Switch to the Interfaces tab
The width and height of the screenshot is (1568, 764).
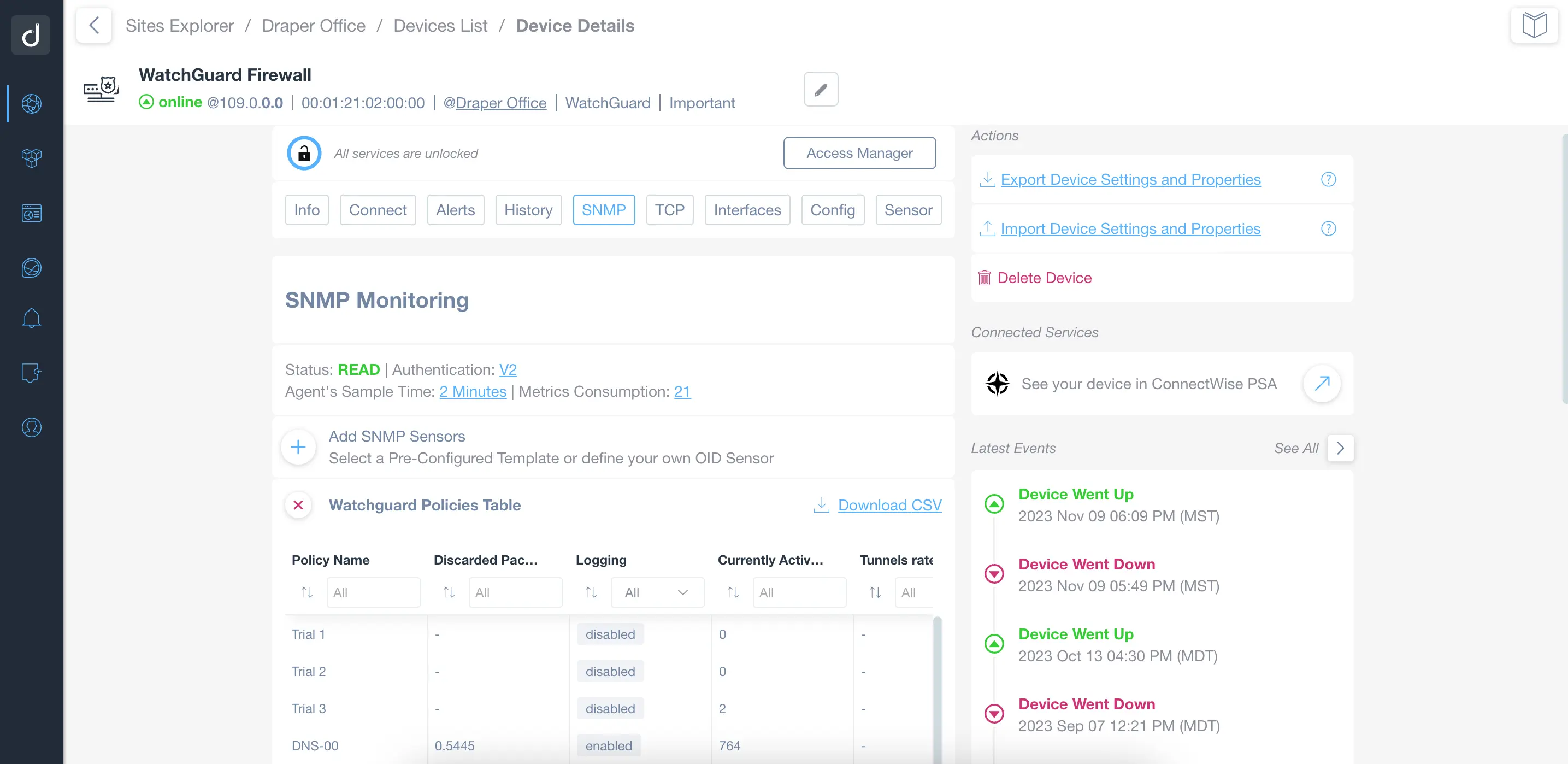point(748,210)
